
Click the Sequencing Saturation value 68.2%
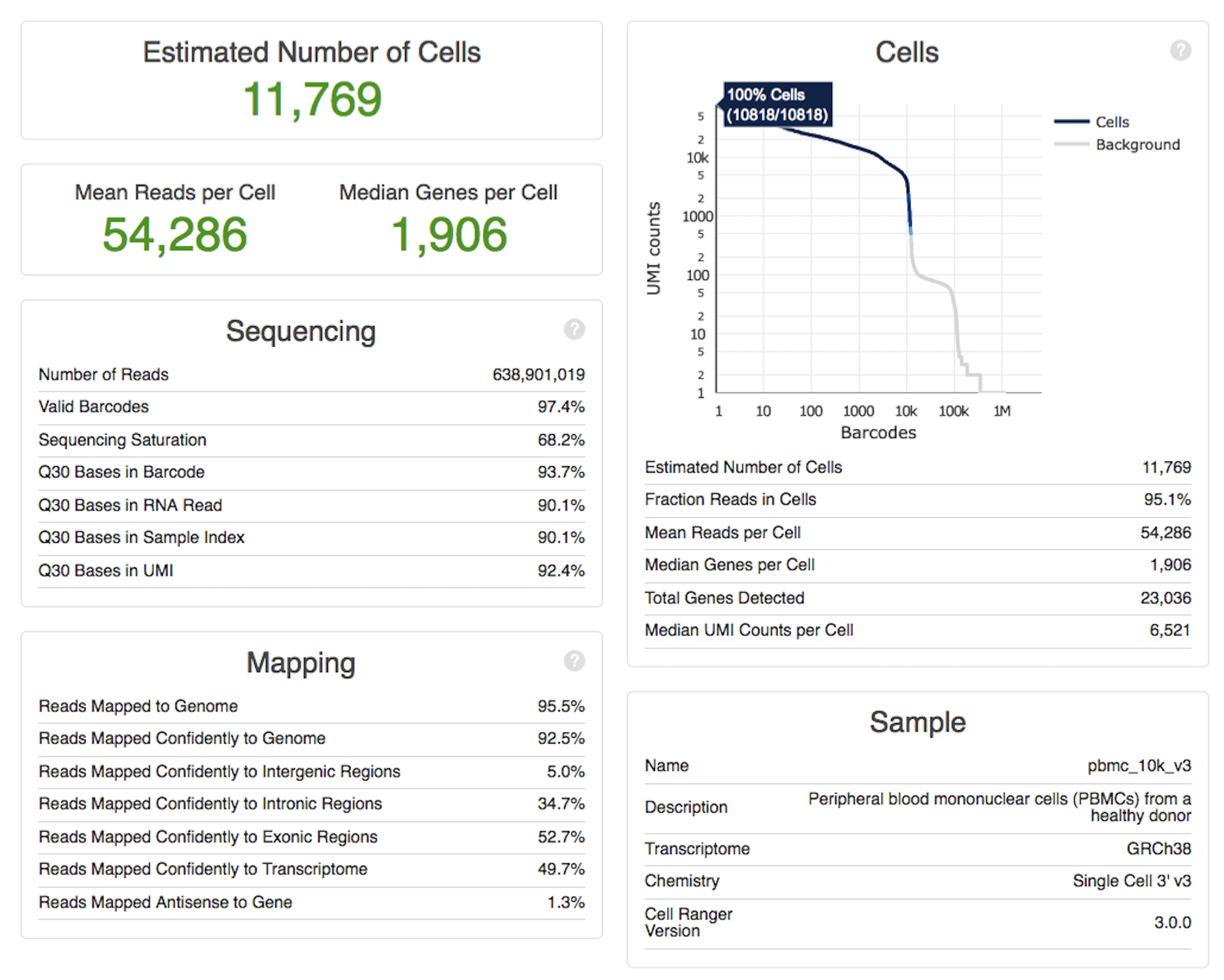[x=561, y=440]
